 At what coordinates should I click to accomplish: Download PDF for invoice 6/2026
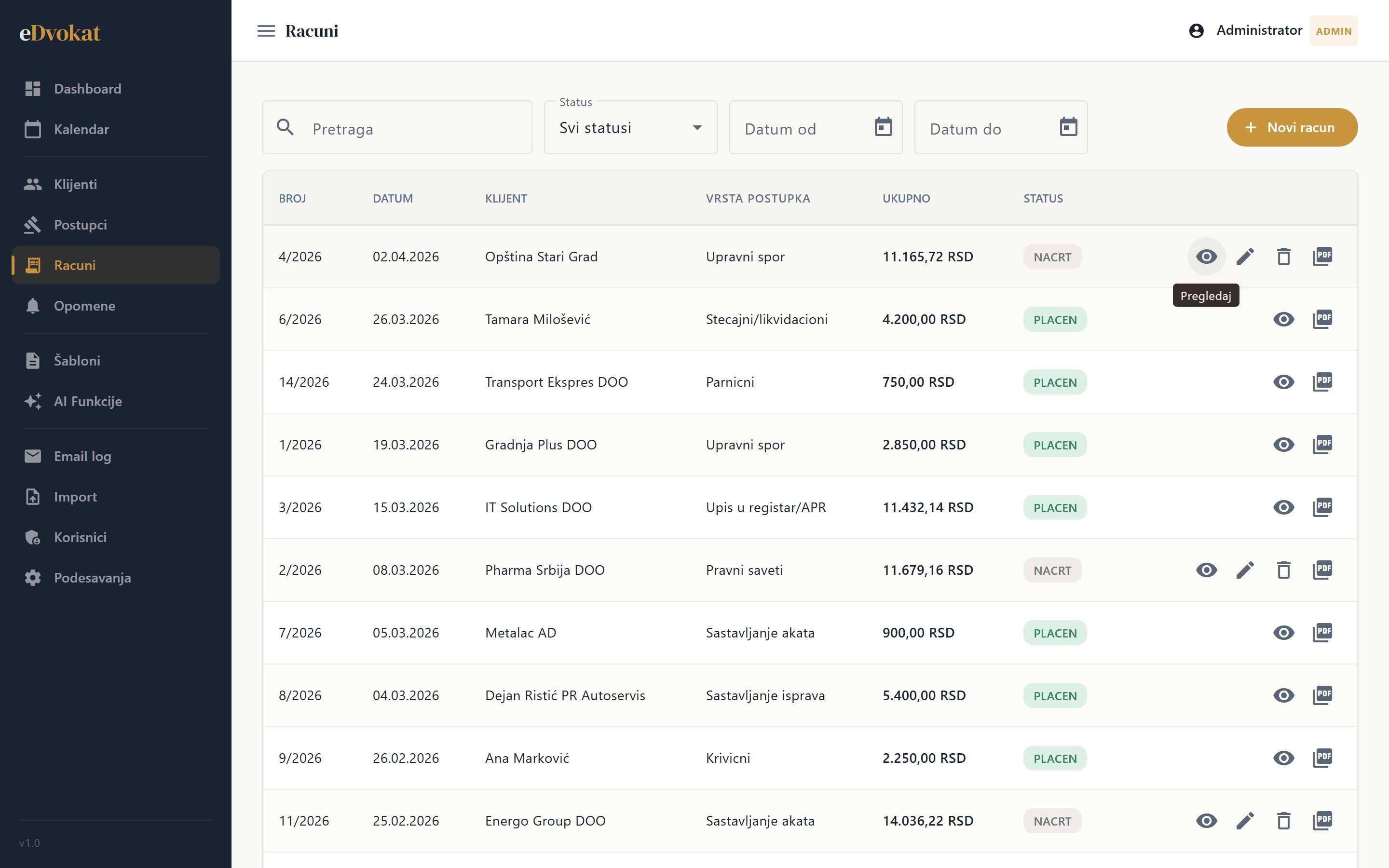coord(1322,319)
